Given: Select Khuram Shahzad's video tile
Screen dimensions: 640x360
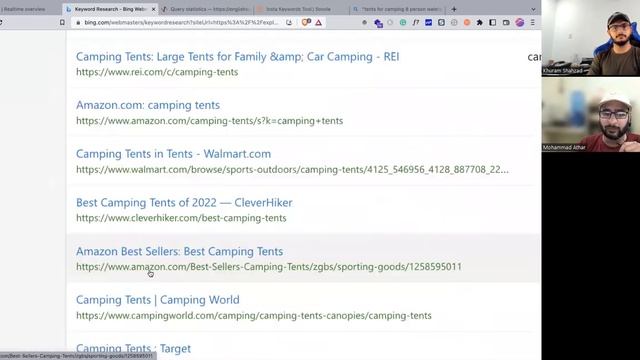Looking at the screenshot, I should [x=591, y=38].
